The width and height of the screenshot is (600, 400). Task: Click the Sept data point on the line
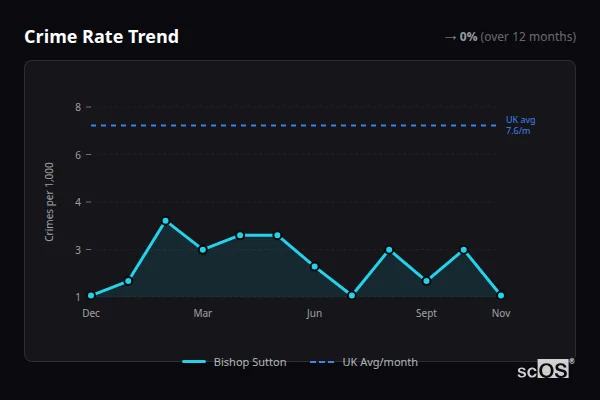[x=426, y=281]
